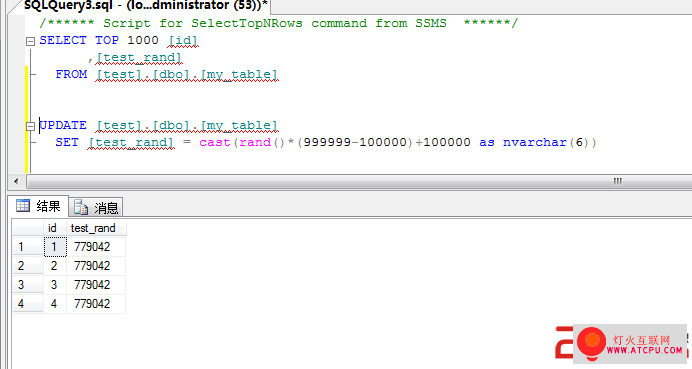Image resolution: width=692 pixels, height=369 pixels.
Task: Click test_rand value 779042 in row 3
Action: [x=96, y=285]
